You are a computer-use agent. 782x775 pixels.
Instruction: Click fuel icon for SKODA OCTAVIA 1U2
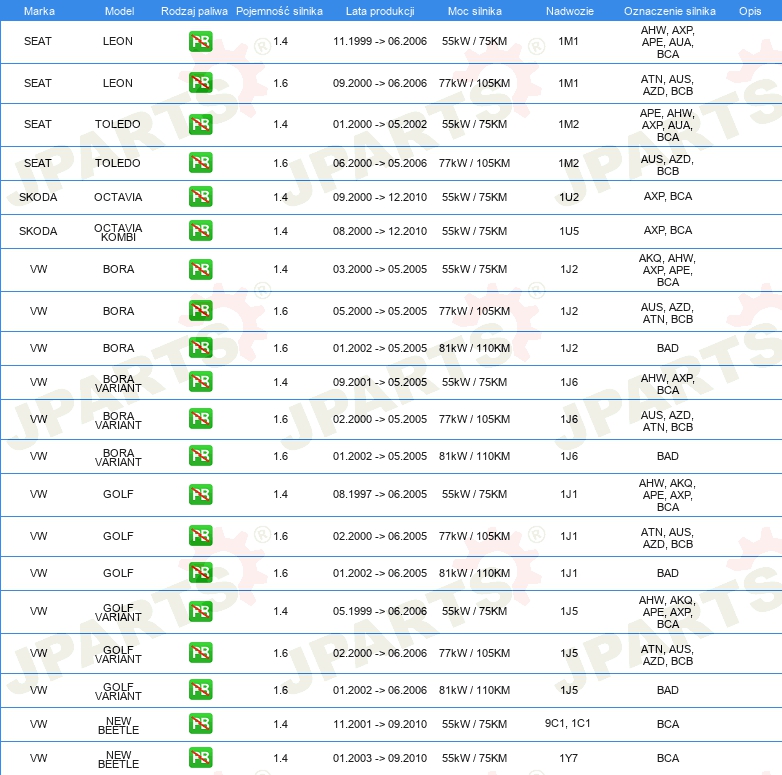pos(200,196)
